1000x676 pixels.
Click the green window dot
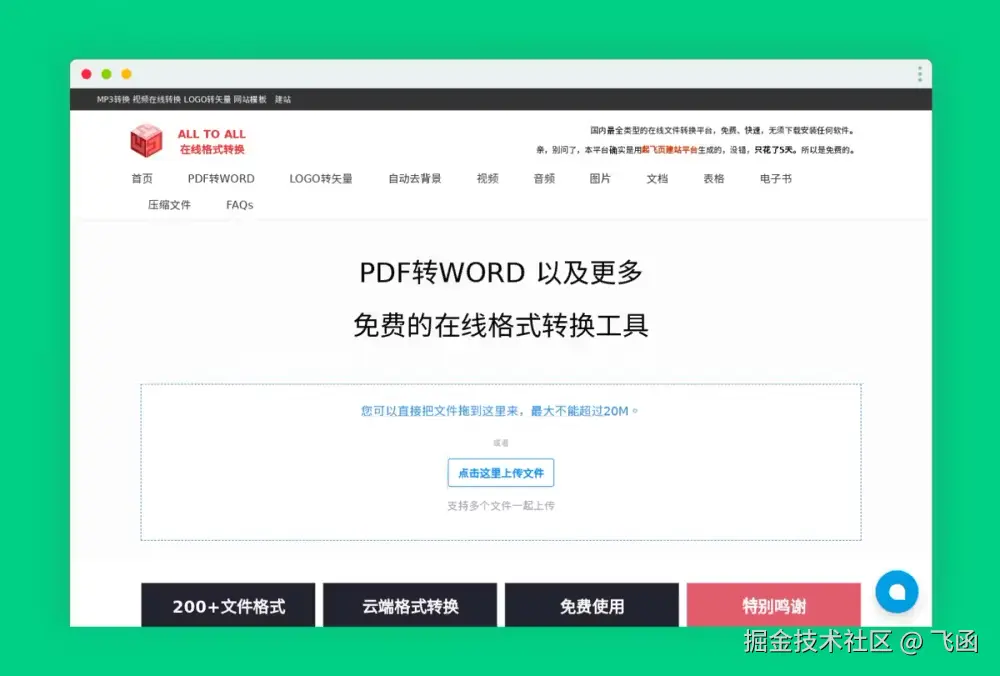107,74
